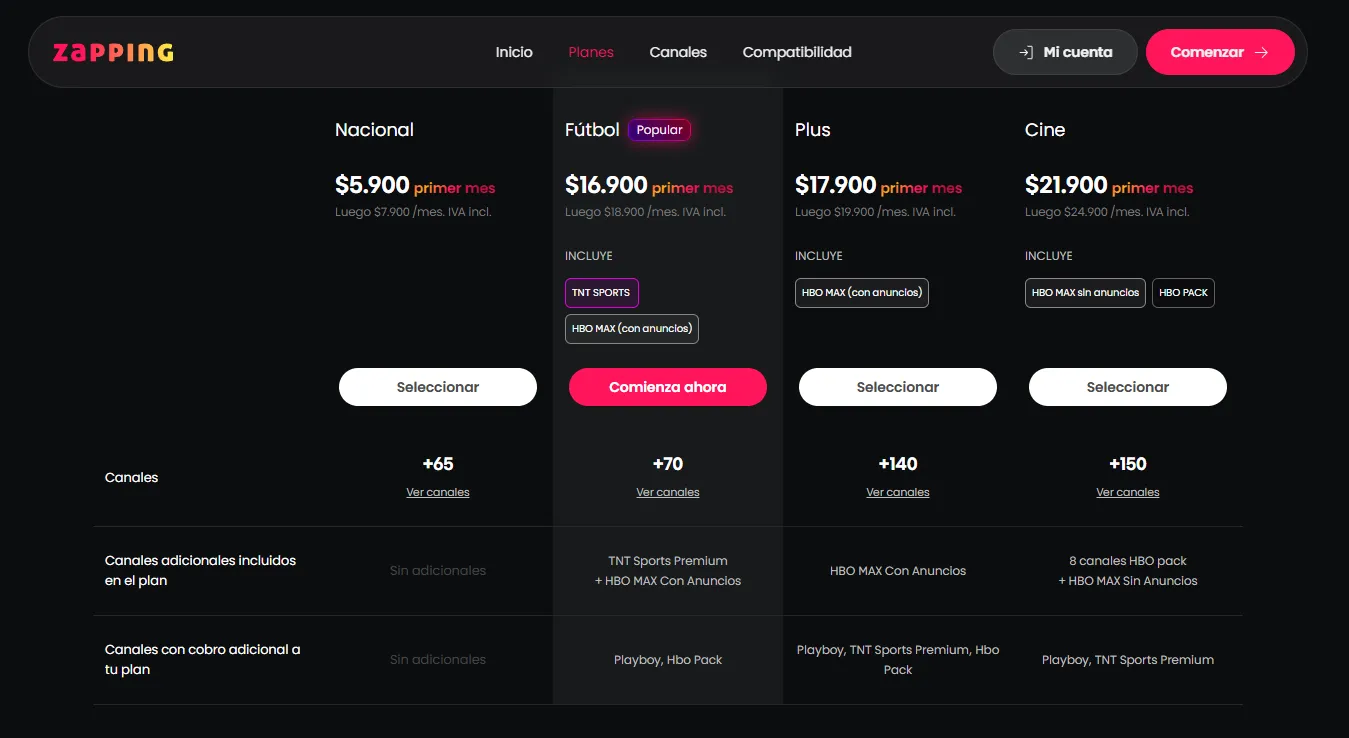This screenshot has height=738, width=1349.
Task: Click HBO MAX (con anuncios) tag under Plus
Action: pos(861,293)
